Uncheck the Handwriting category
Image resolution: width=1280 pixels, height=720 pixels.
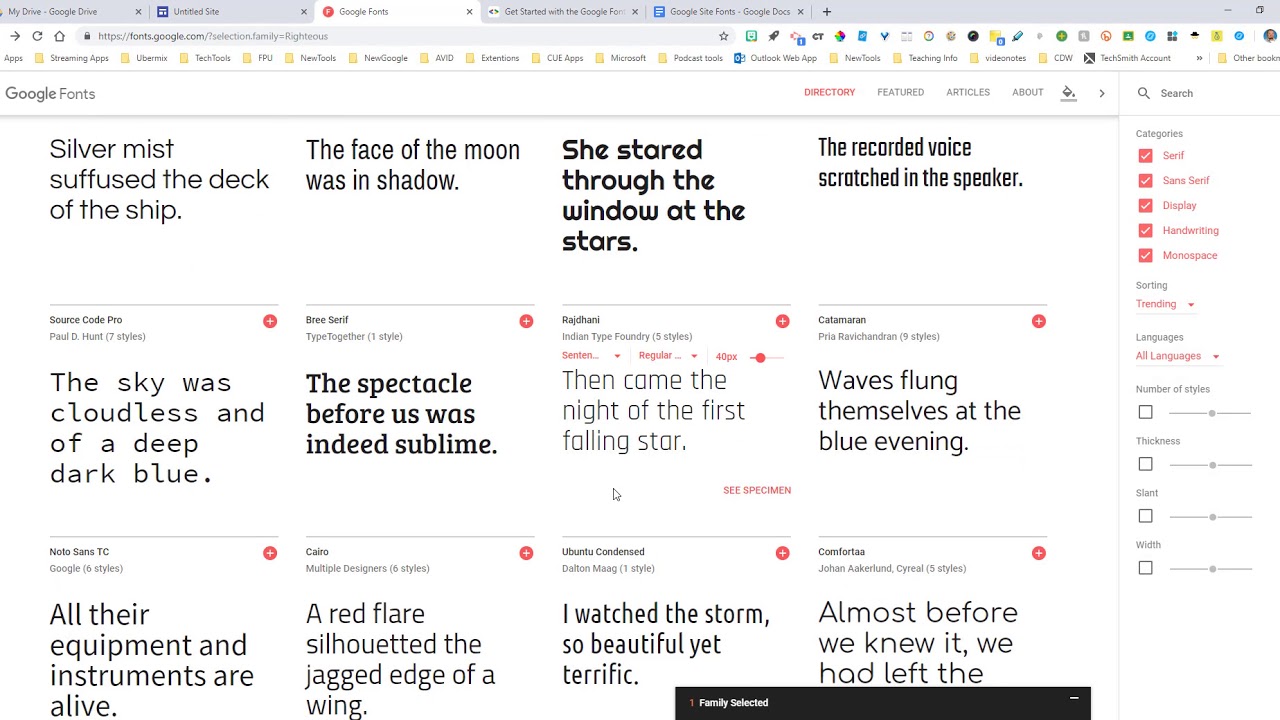pyautogui.click(x=1145, y=231)
